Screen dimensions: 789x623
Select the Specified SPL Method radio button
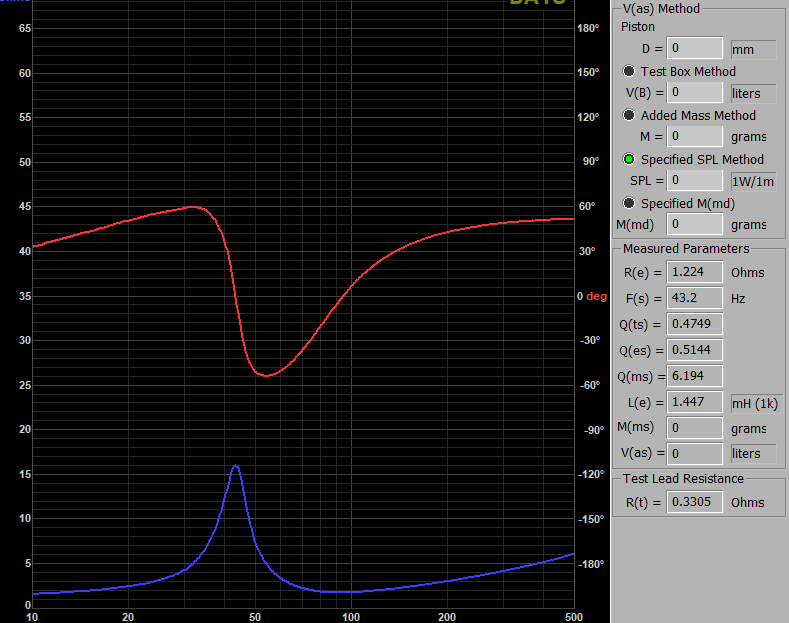(628, 159)
